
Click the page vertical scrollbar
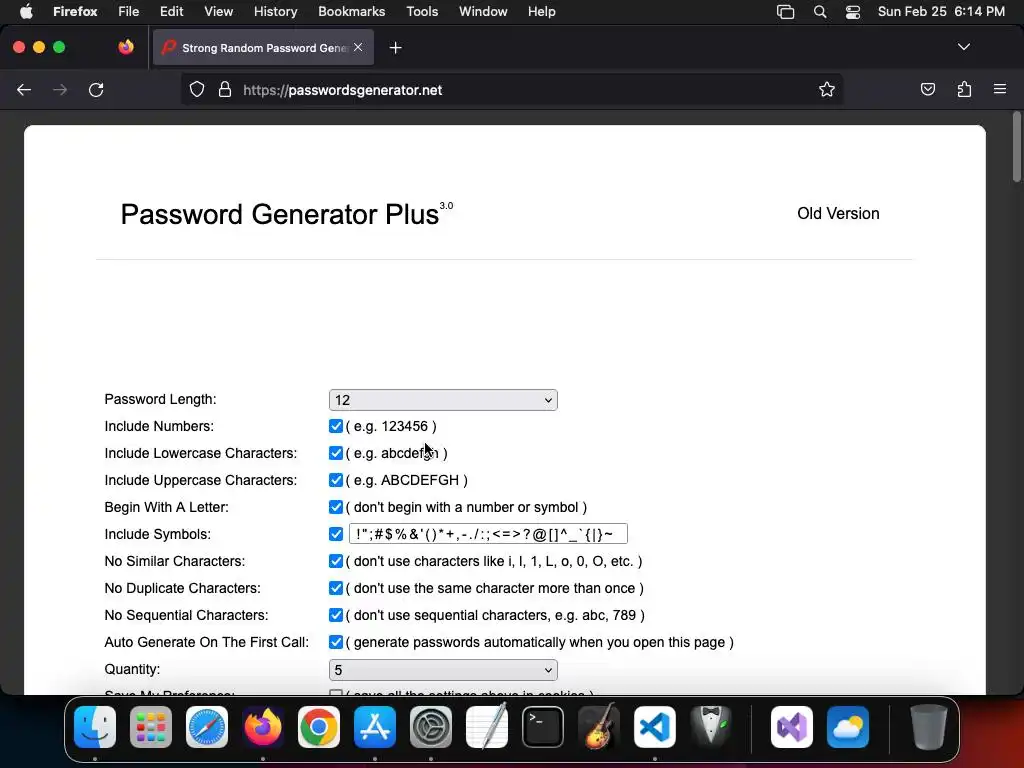point(1016,147)
